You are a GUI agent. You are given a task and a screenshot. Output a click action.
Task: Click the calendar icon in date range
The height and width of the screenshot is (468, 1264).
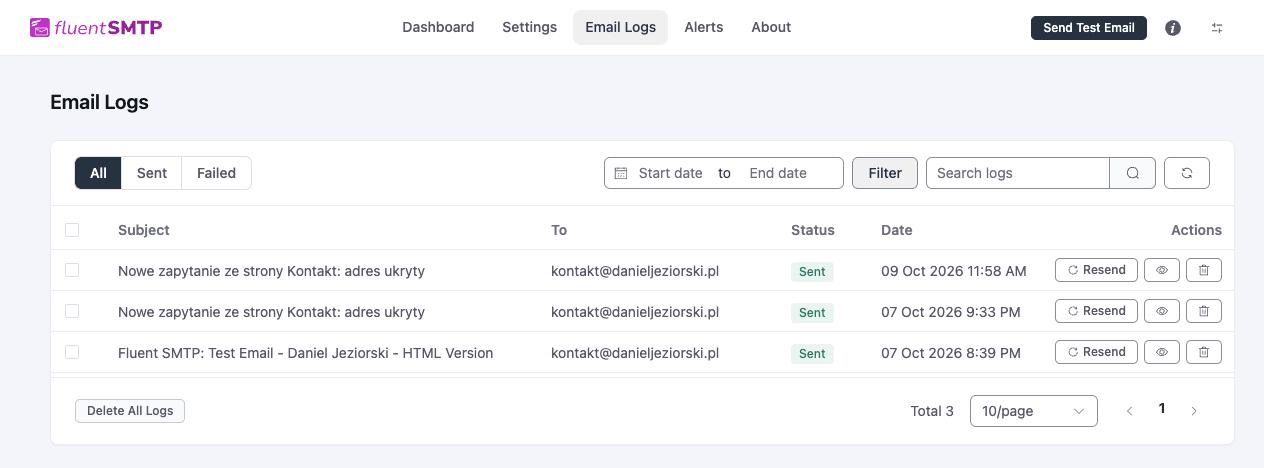pos(620,173)
